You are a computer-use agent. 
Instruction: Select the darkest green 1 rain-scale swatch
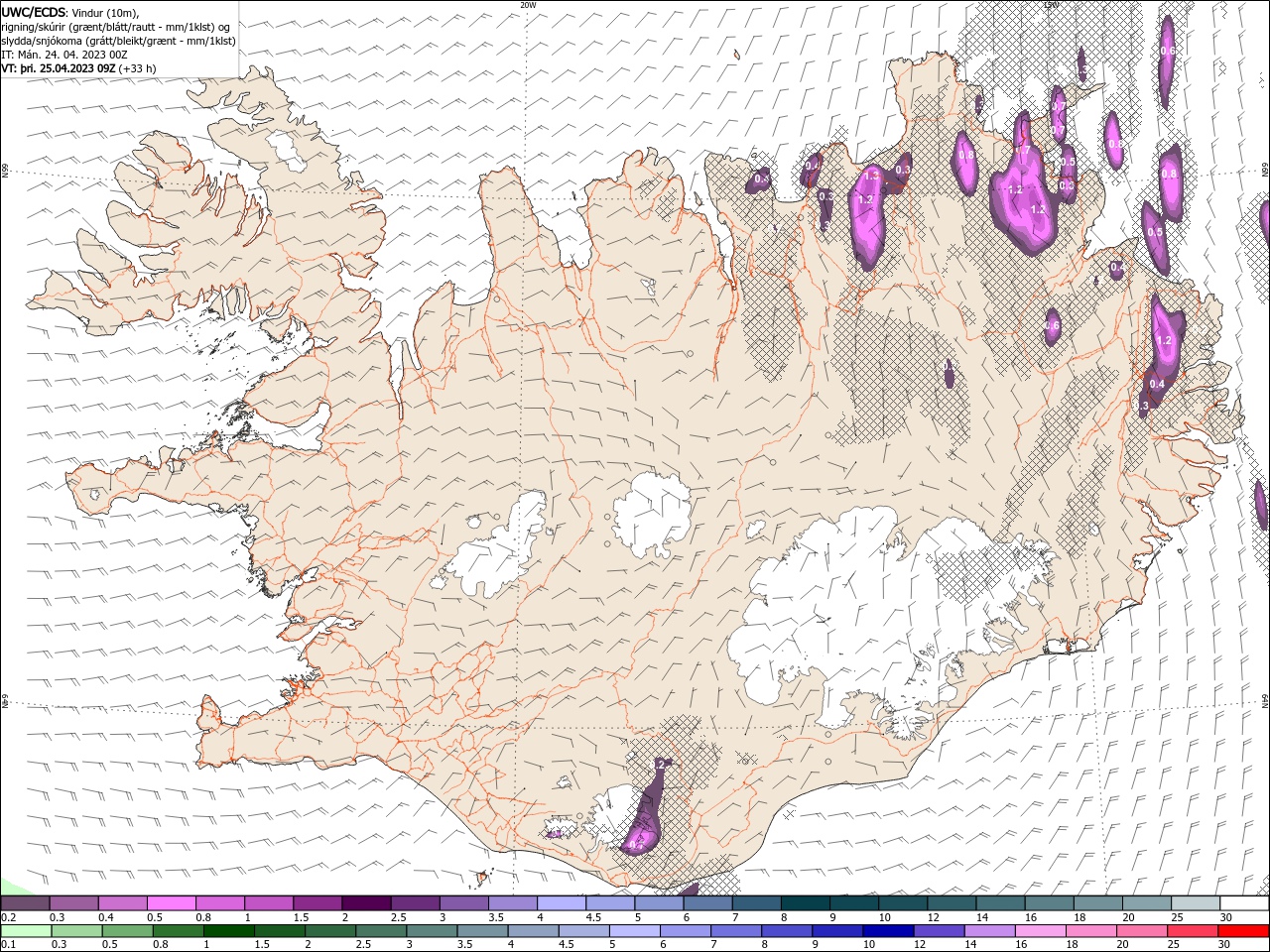click(x=229, y=931)
